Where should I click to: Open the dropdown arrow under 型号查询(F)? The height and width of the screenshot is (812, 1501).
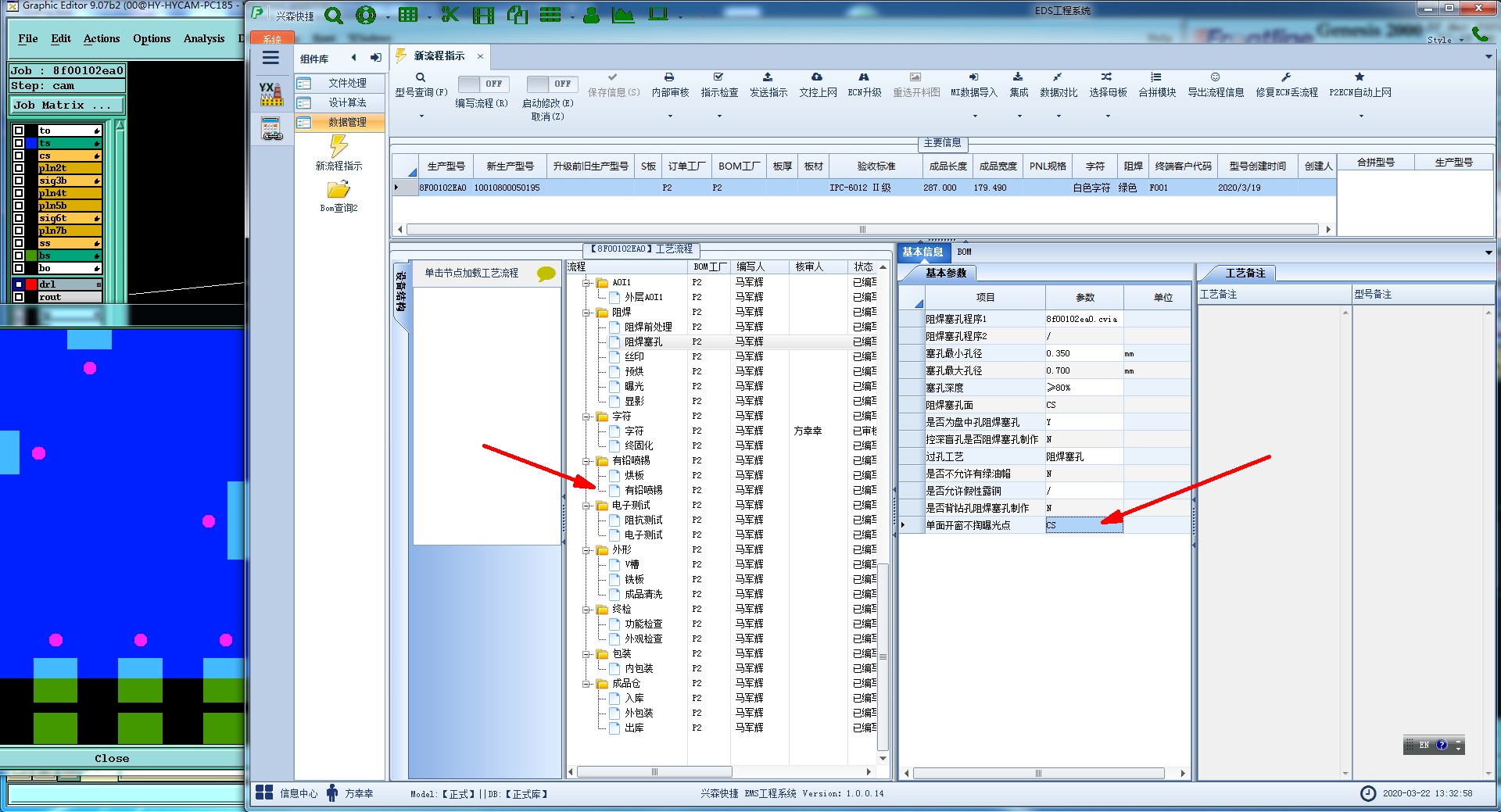[421, 116]
